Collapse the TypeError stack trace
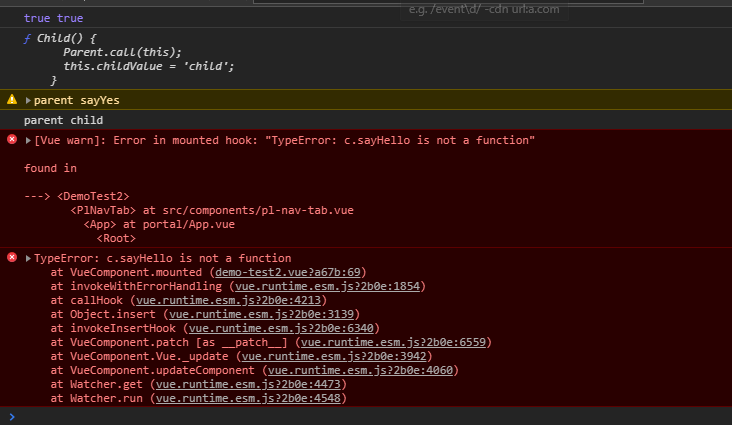The width and height of the screenshot is (732, 425). click(28, 258)
